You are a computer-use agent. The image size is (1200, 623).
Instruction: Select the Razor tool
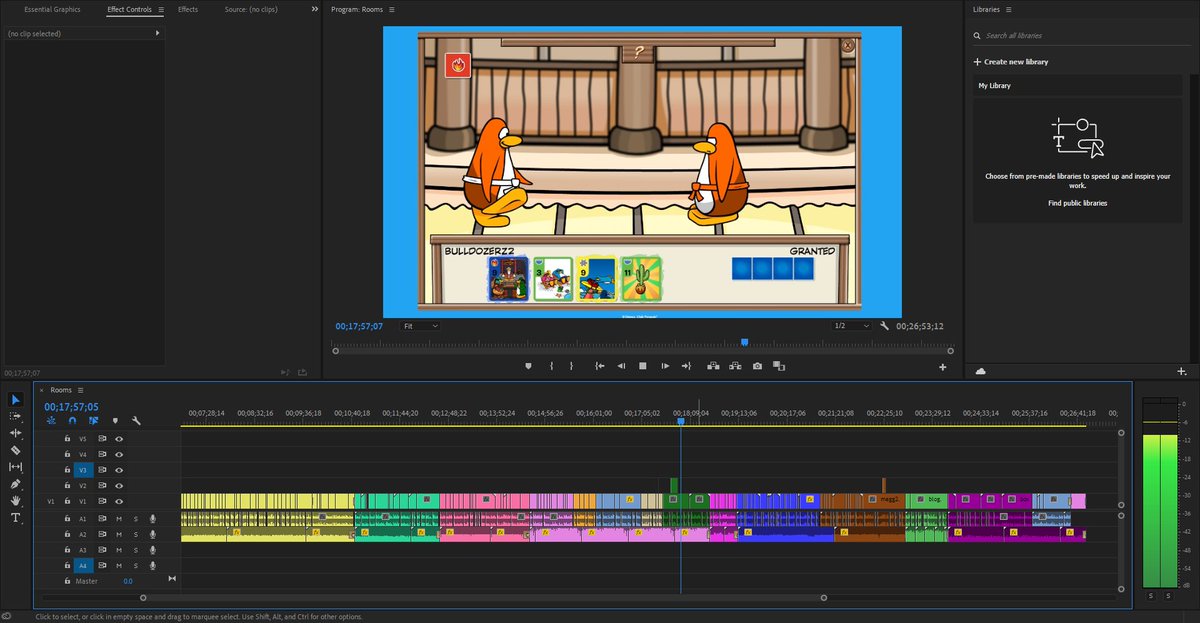(16, 450)
